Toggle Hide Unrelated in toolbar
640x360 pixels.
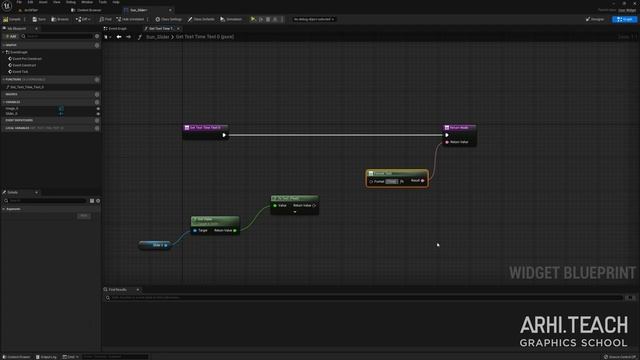pyautogui.click(x=130, y=19)
